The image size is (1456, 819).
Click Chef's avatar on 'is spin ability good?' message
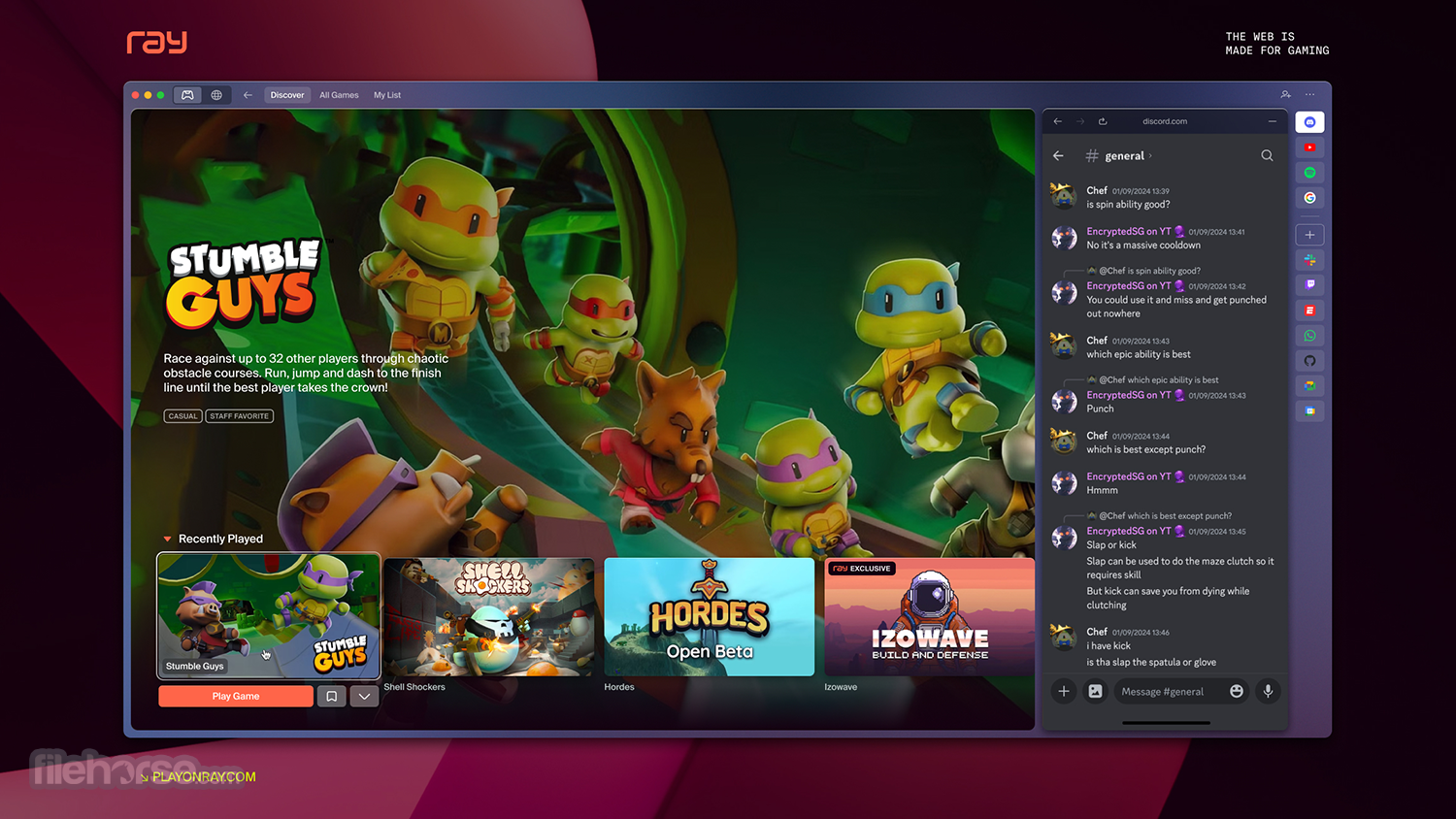coord(1064,196)
